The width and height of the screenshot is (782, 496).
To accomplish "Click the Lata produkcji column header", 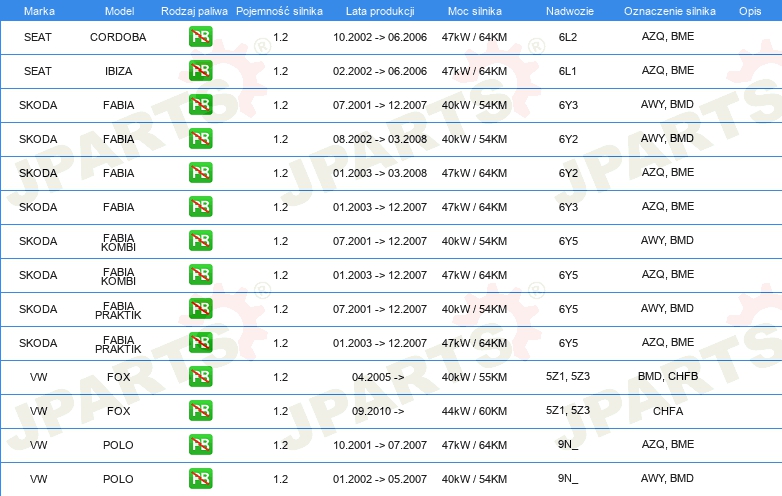I will click(379, 10).
